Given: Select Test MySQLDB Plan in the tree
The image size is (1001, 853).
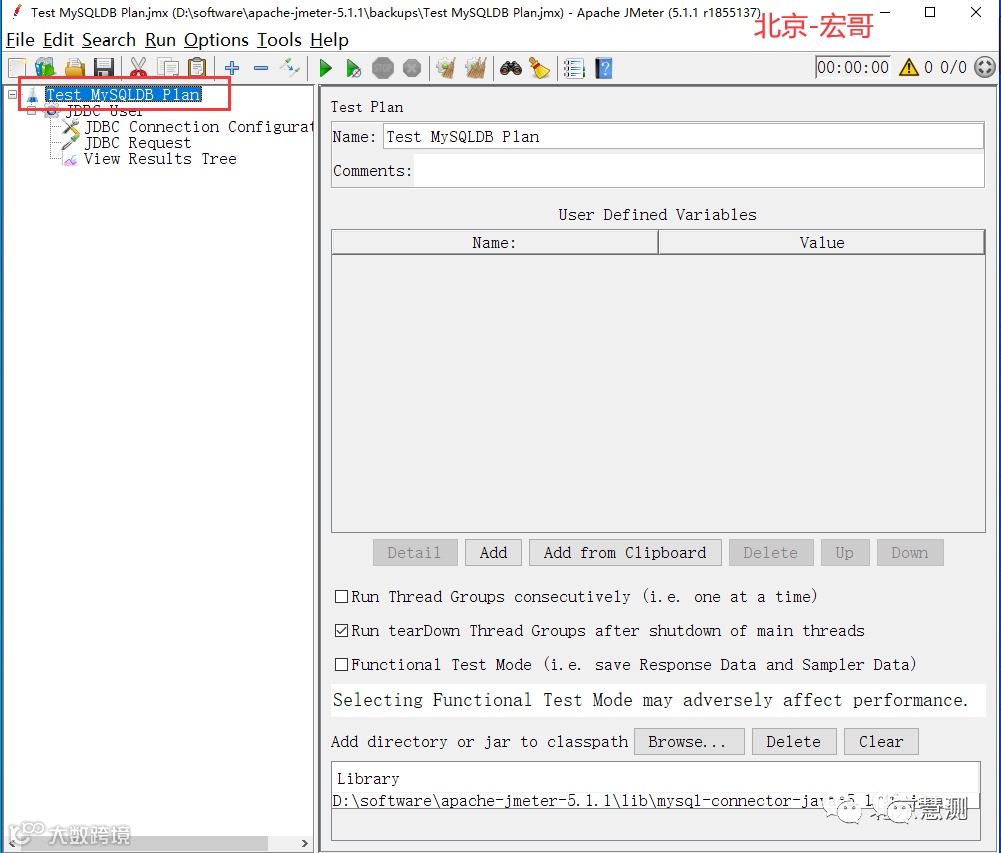Looking at the screenshot, I should [123, 94].
